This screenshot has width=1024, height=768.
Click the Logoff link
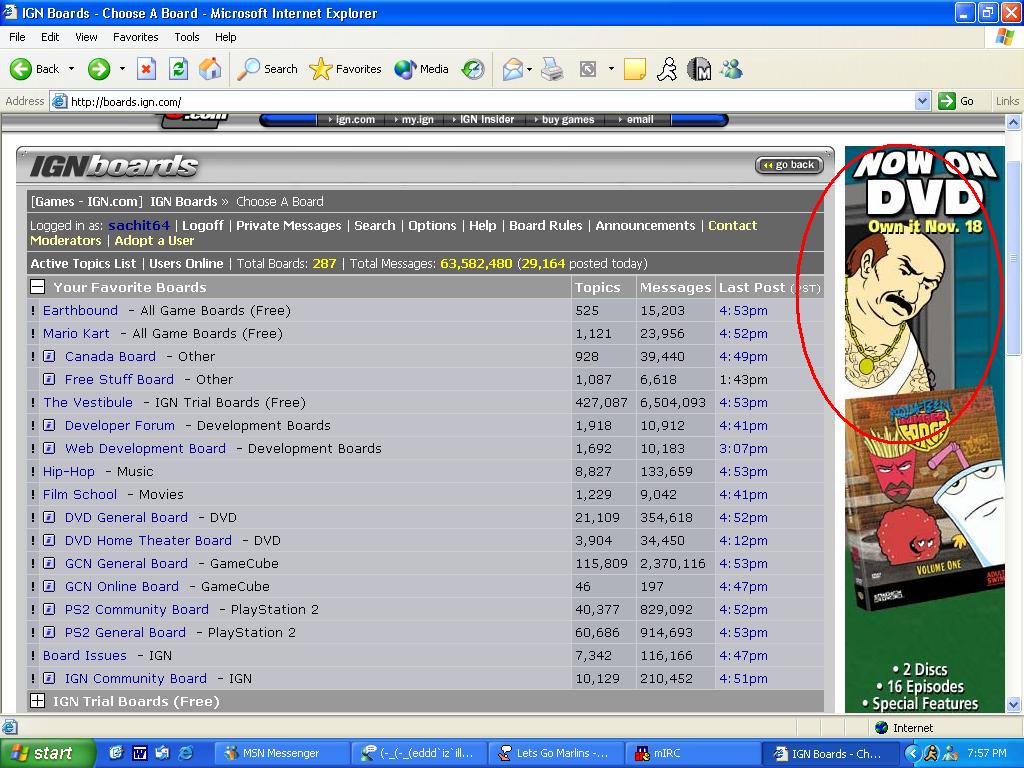[202, 225]
